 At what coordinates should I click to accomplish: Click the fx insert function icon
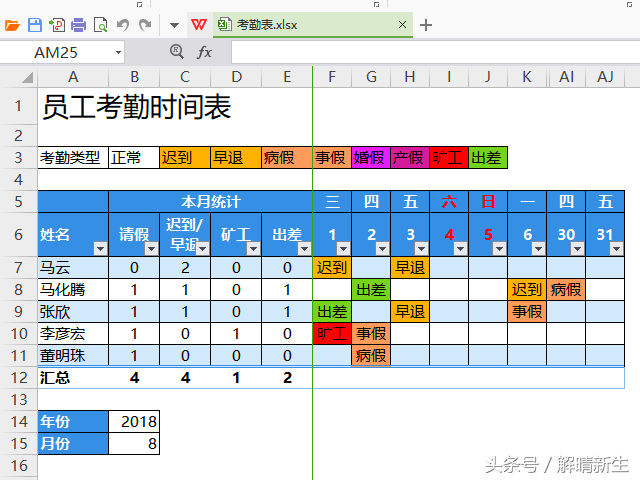[x=204, y=52]
